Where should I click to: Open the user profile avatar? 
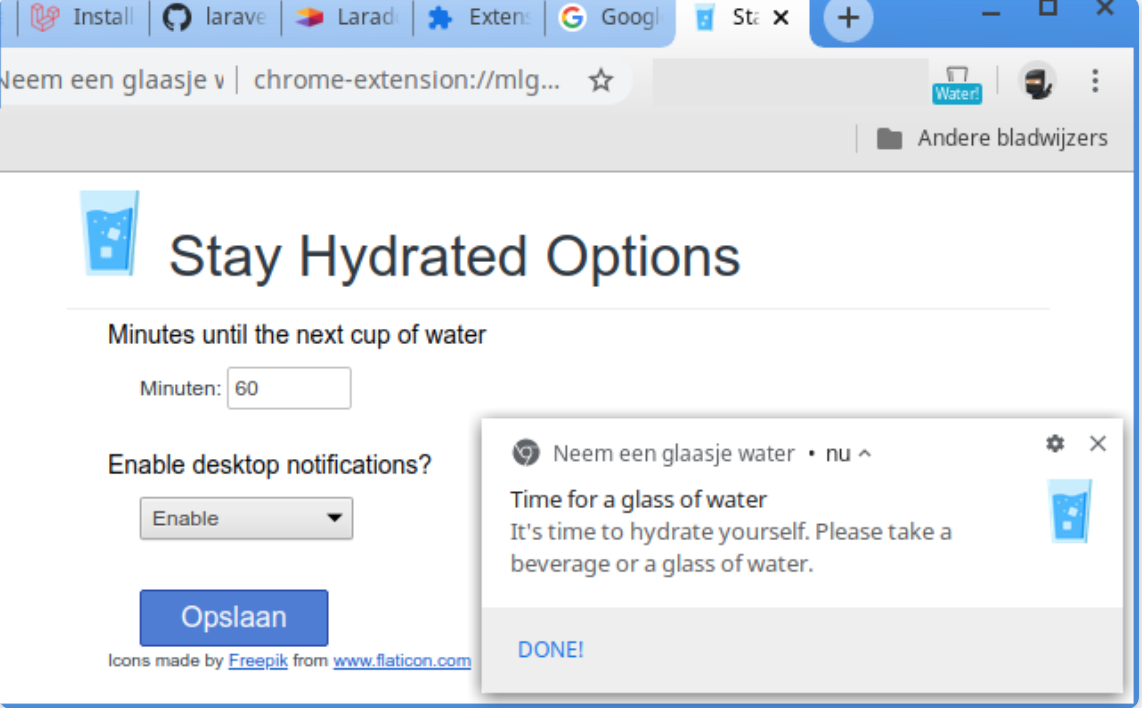point(1038,81)
